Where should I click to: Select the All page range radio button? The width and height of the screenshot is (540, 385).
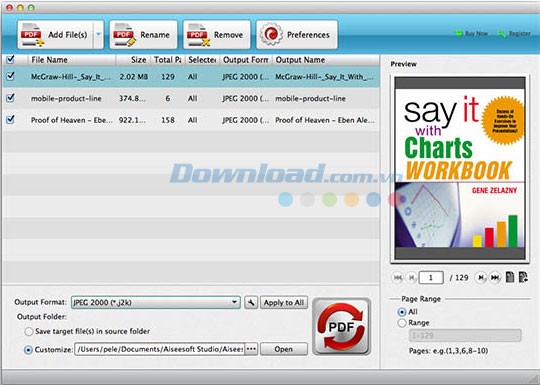pyautogui.click(x=402, y=312)
